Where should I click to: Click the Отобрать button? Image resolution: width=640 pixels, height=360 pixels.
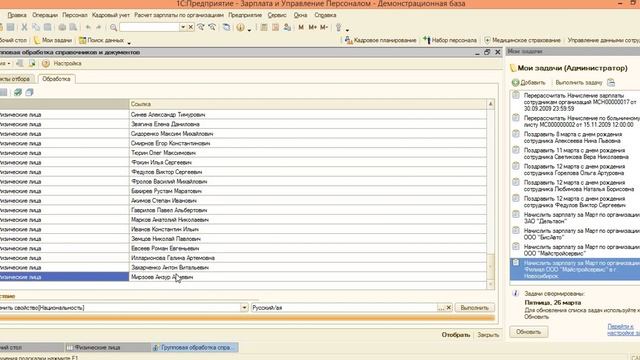[x=456, y=335]
